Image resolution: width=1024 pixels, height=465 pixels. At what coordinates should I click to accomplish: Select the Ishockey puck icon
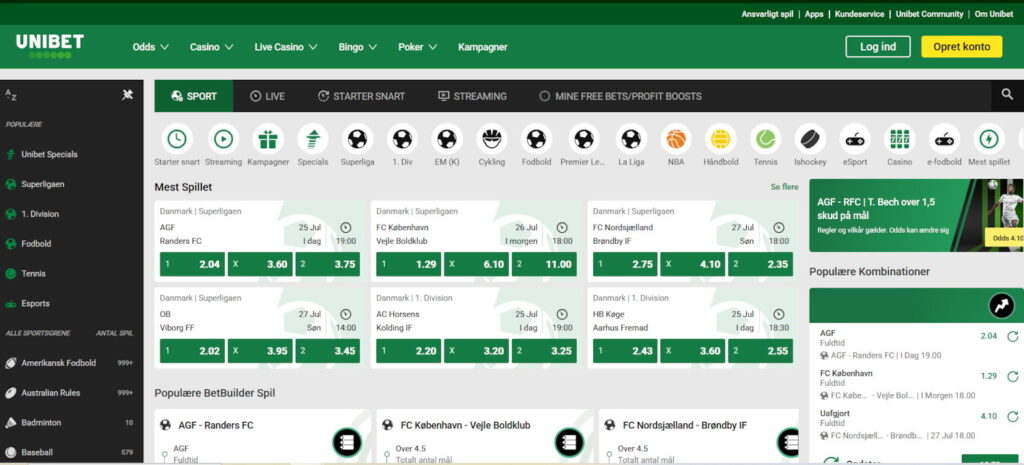[810, 138]
